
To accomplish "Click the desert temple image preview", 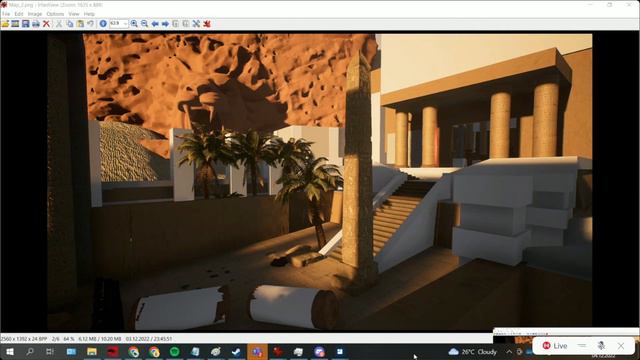I will [x=320, y=182].
